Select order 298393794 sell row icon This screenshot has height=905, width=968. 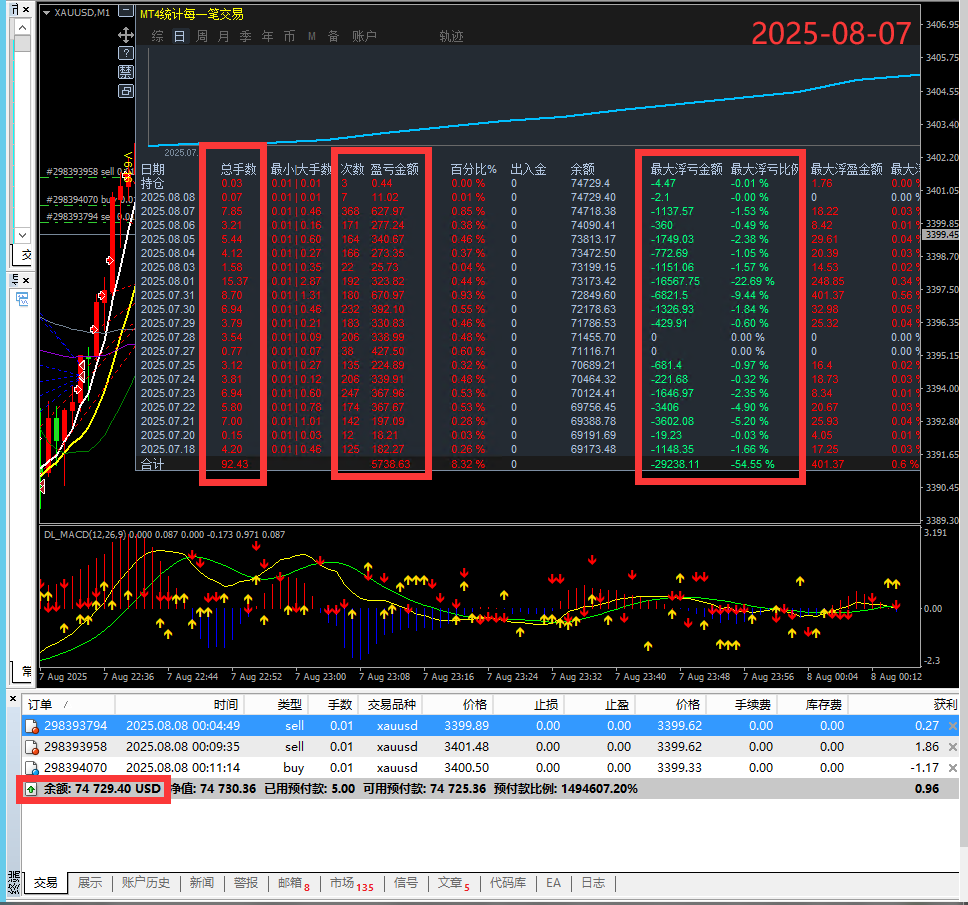31,727
